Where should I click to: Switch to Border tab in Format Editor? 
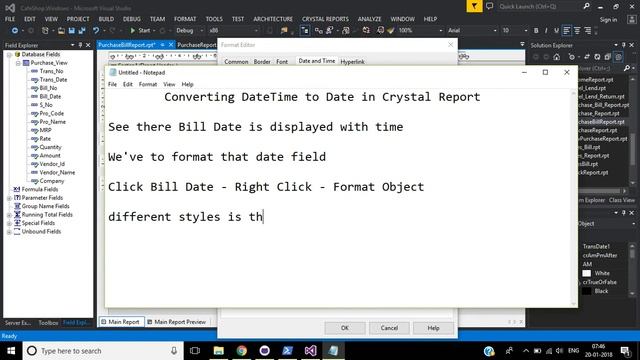point(262,62)
